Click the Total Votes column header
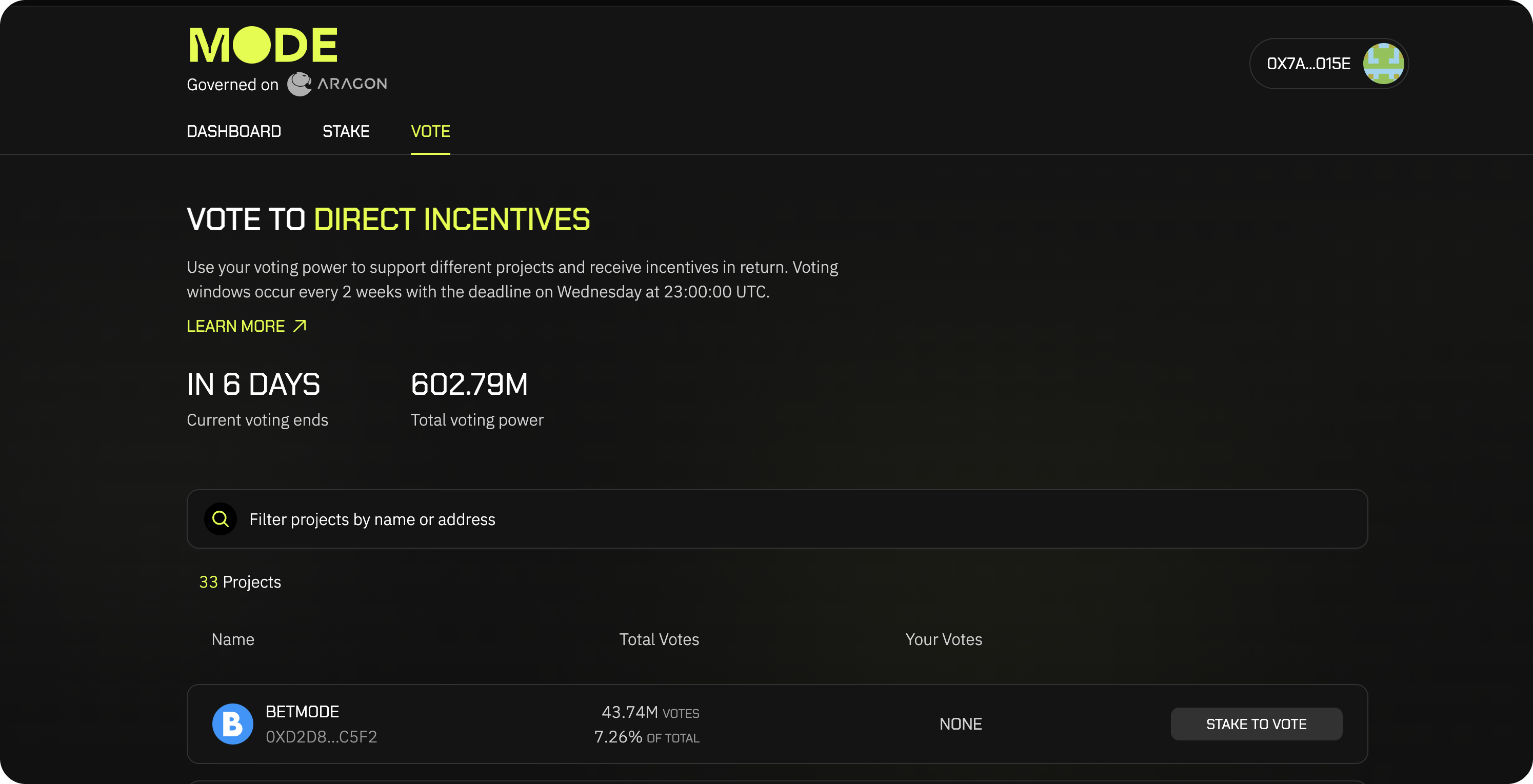 [659, 639]
